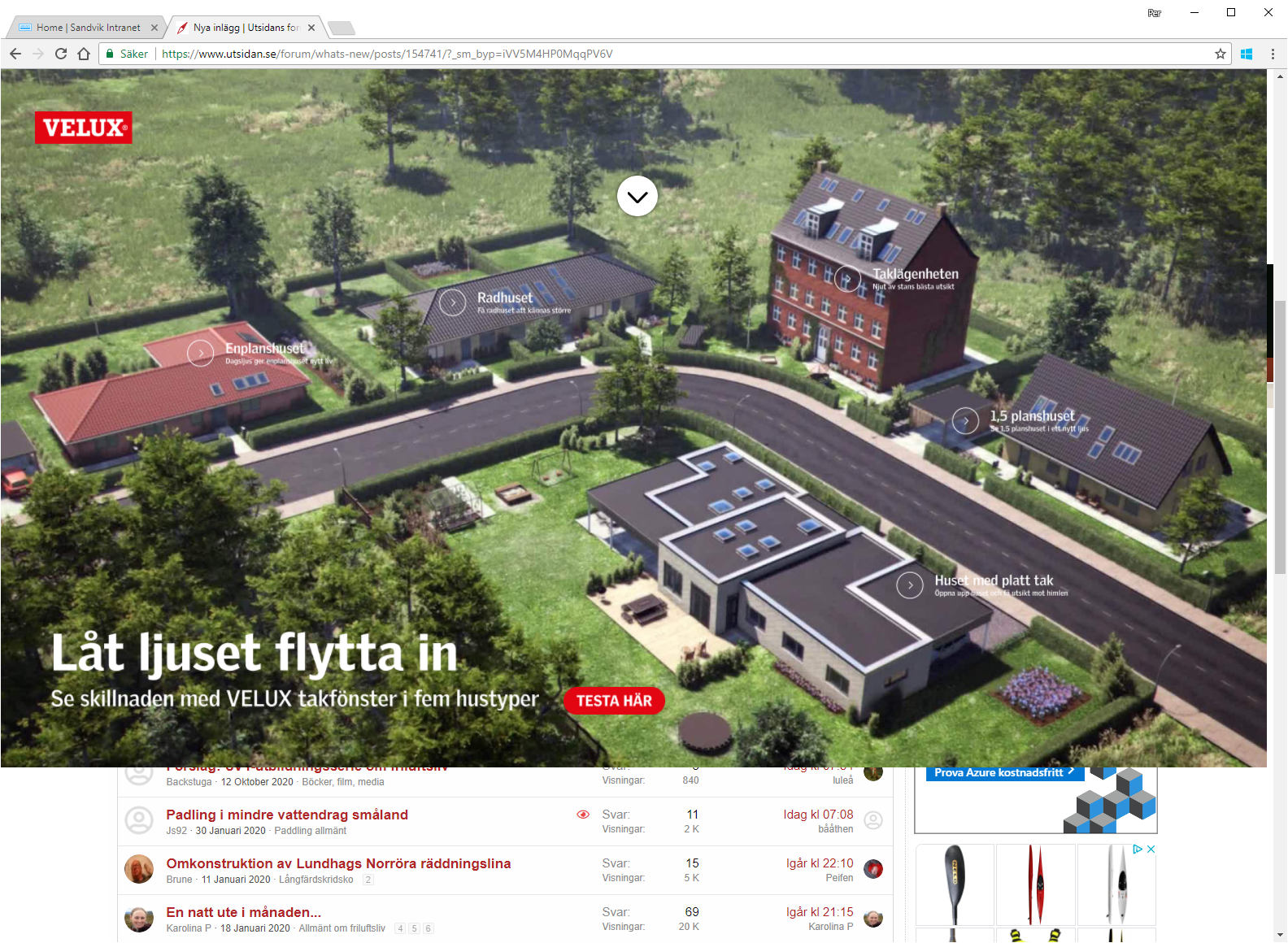The height and width of the screenshot is (943, 1288).
Task: Open latest post Igår kl 22:10
Action: (x=820, y=863)
